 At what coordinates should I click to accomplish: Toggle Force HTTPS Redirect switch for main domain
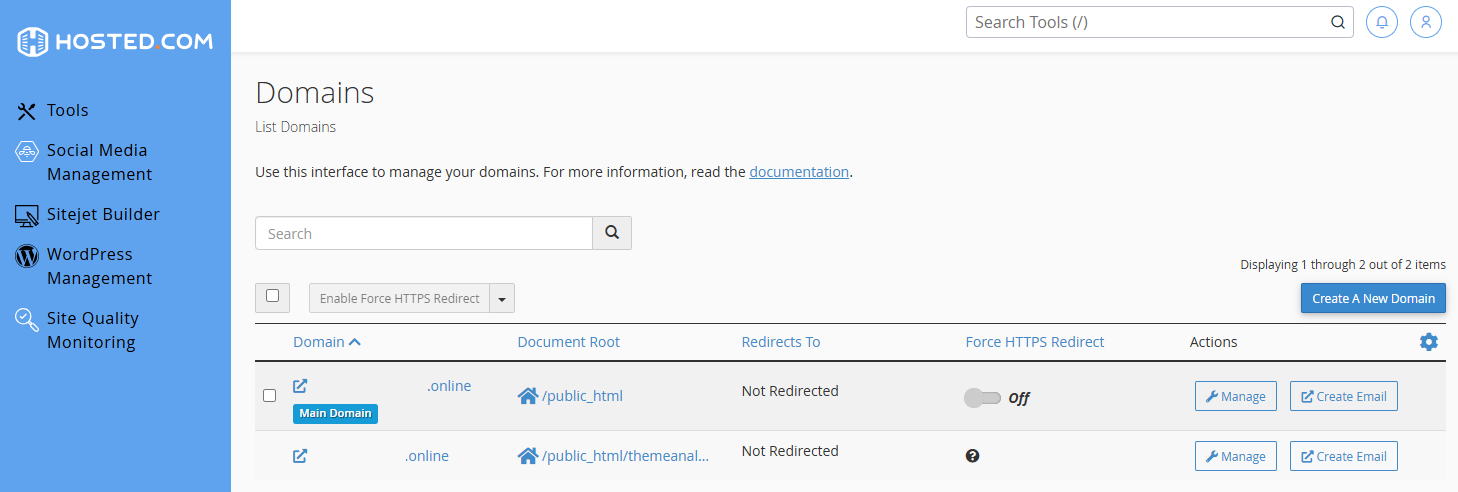(982, 398)
